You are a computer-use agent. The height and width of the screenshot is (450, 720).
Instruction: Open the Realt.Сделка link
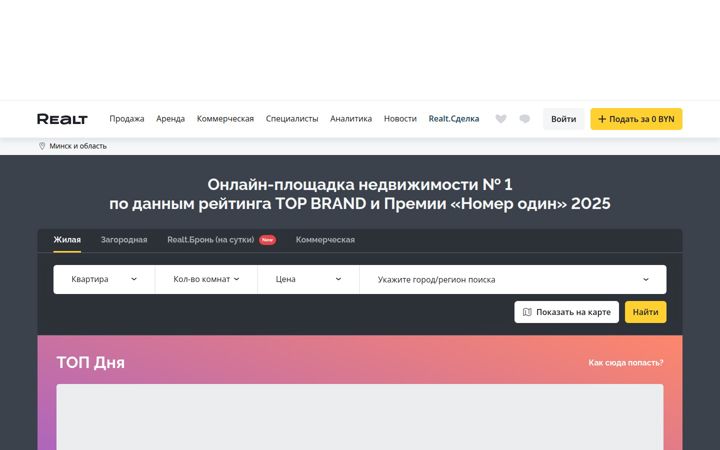tap(454, 119)
